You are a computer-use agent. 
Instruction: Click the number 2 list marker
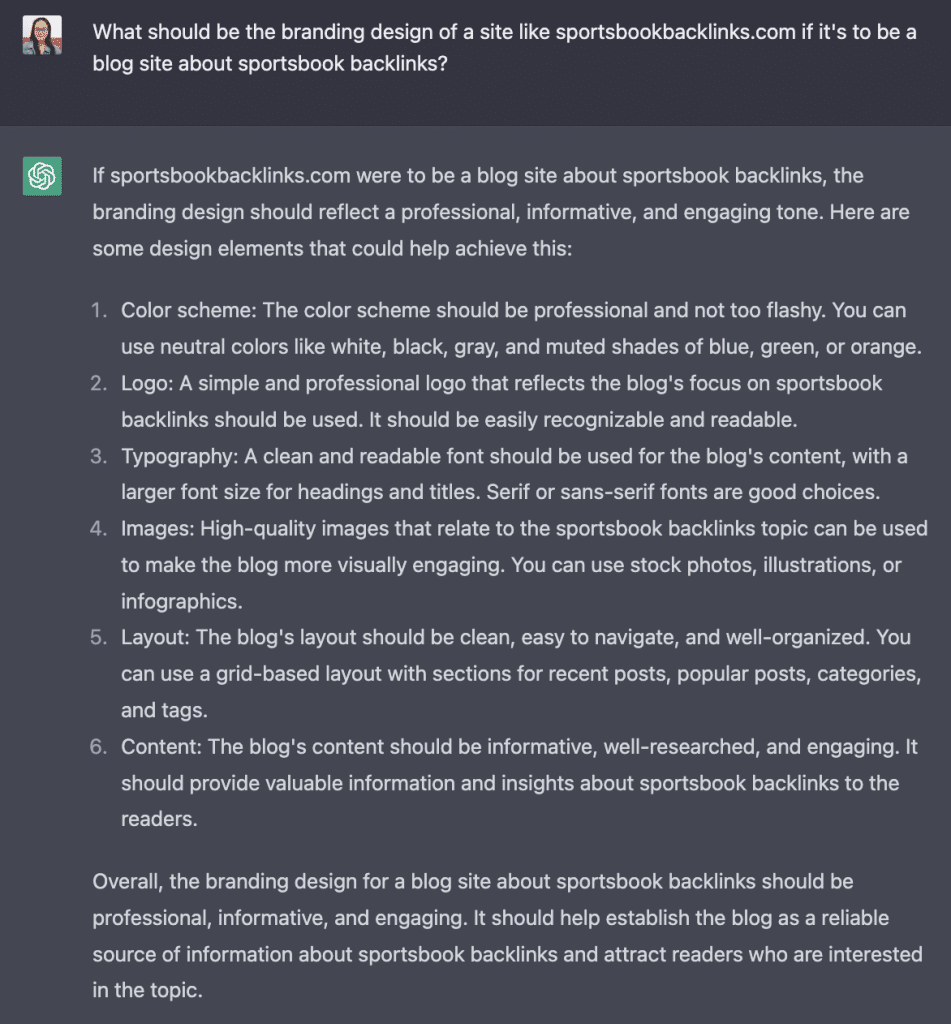98,383
